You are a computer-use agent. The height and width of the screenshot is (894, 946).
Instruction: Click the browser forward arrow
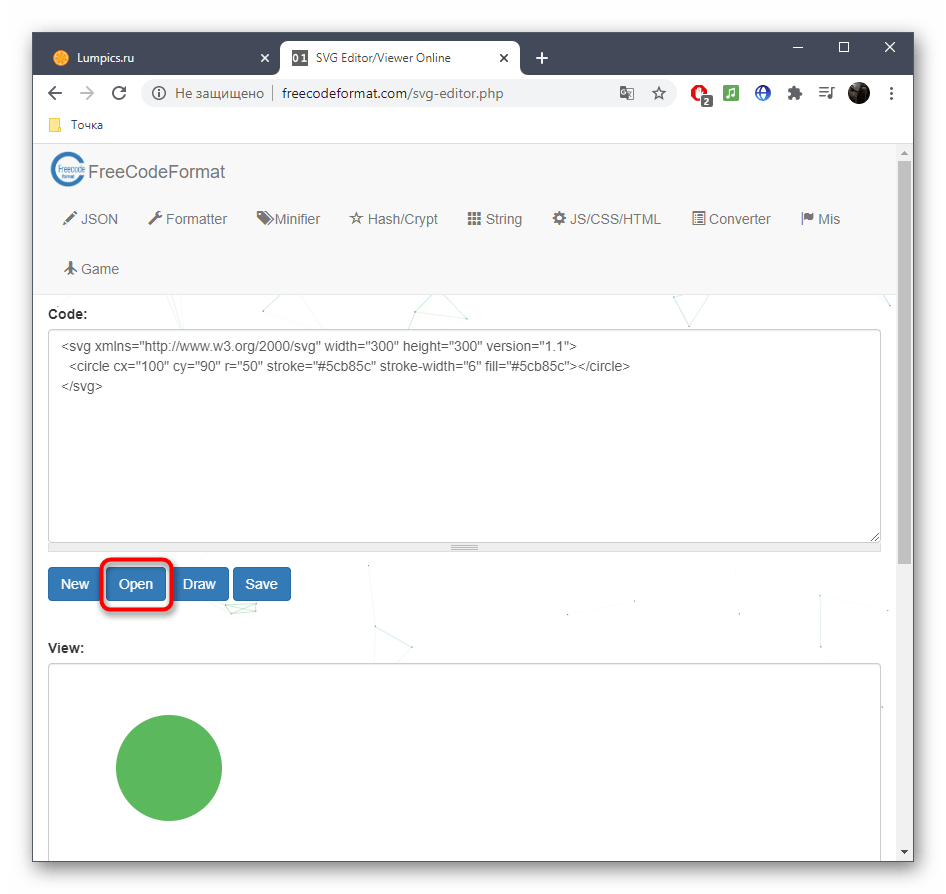[x=87, y=93]
